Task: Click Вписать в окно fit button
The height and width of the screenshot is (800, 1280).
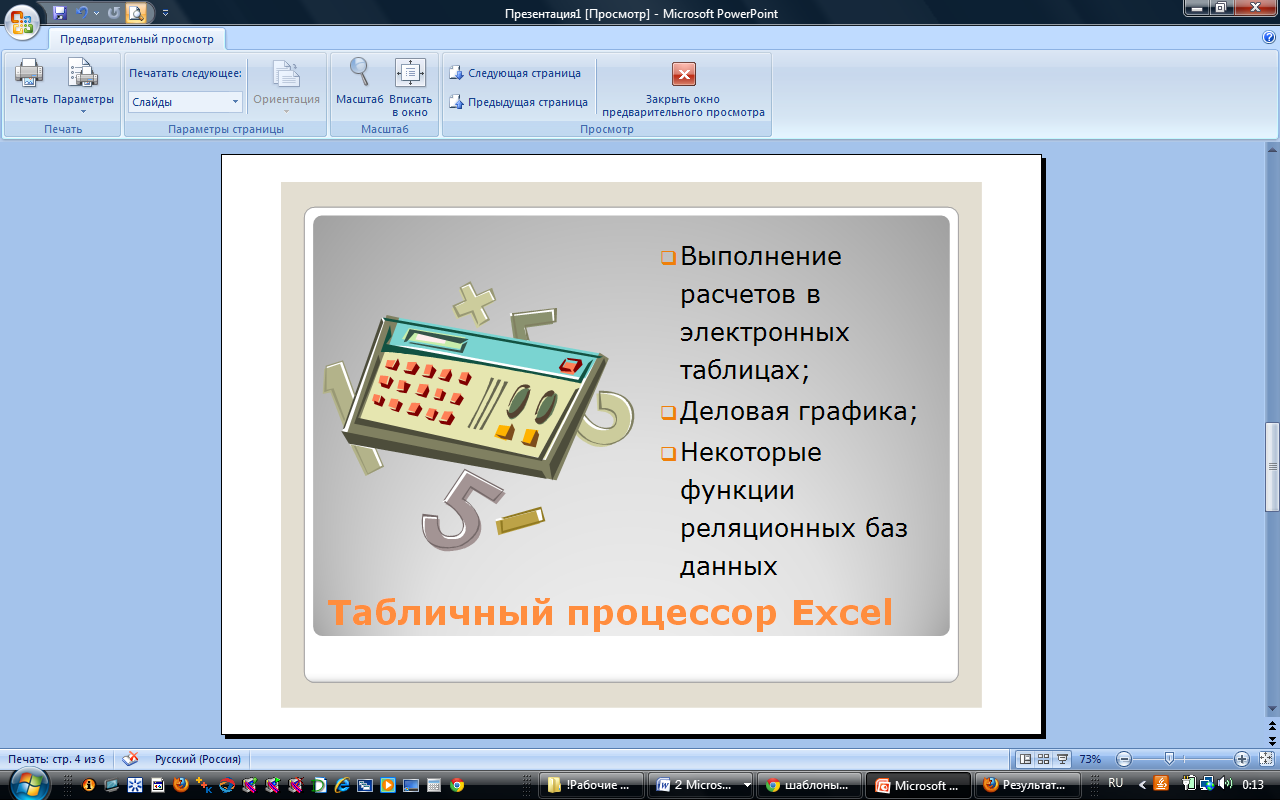Action: tap(410, 88)
